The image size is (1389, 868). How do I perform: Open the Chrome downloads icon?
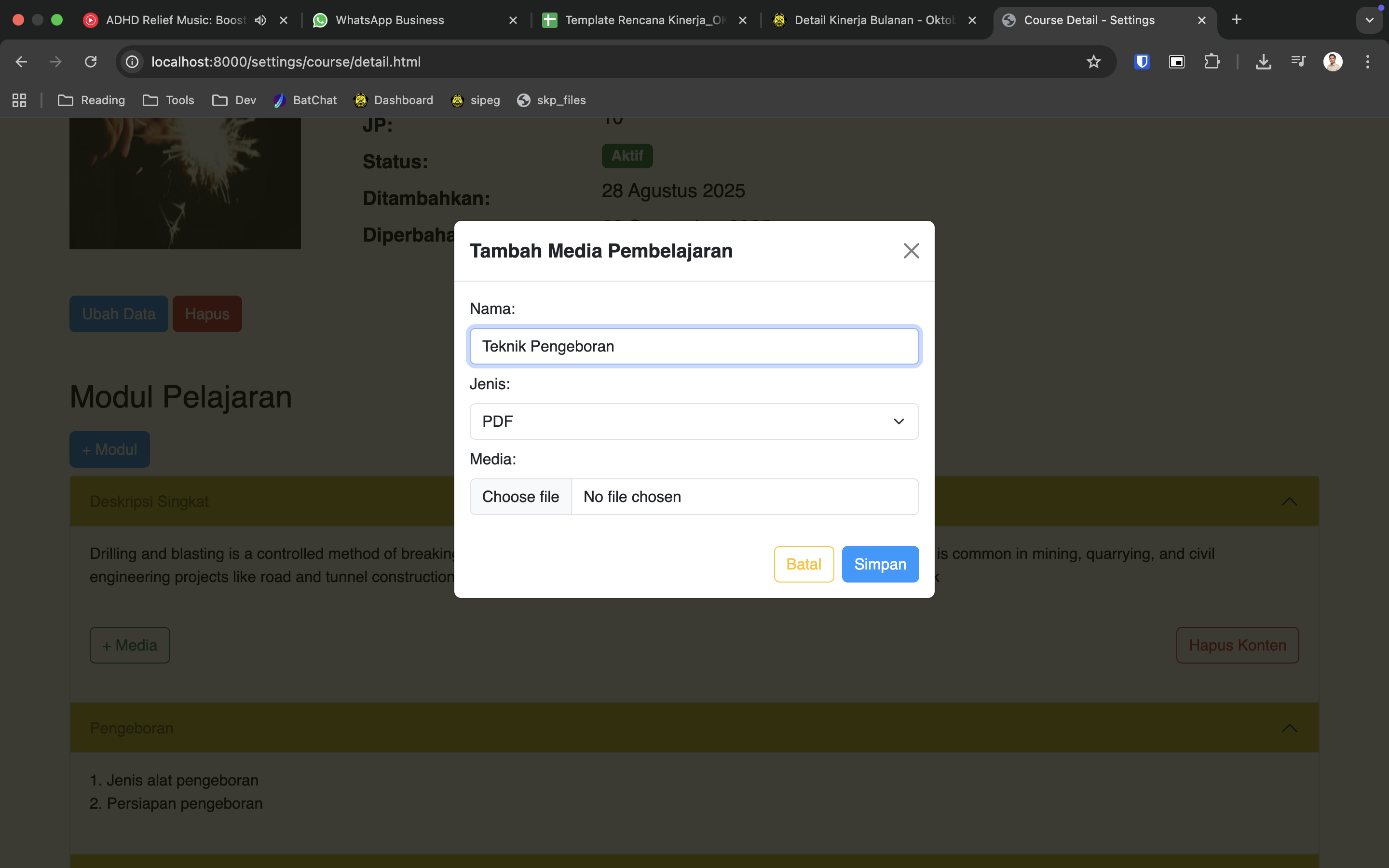pyautogui.click(x=1263, y=61)
